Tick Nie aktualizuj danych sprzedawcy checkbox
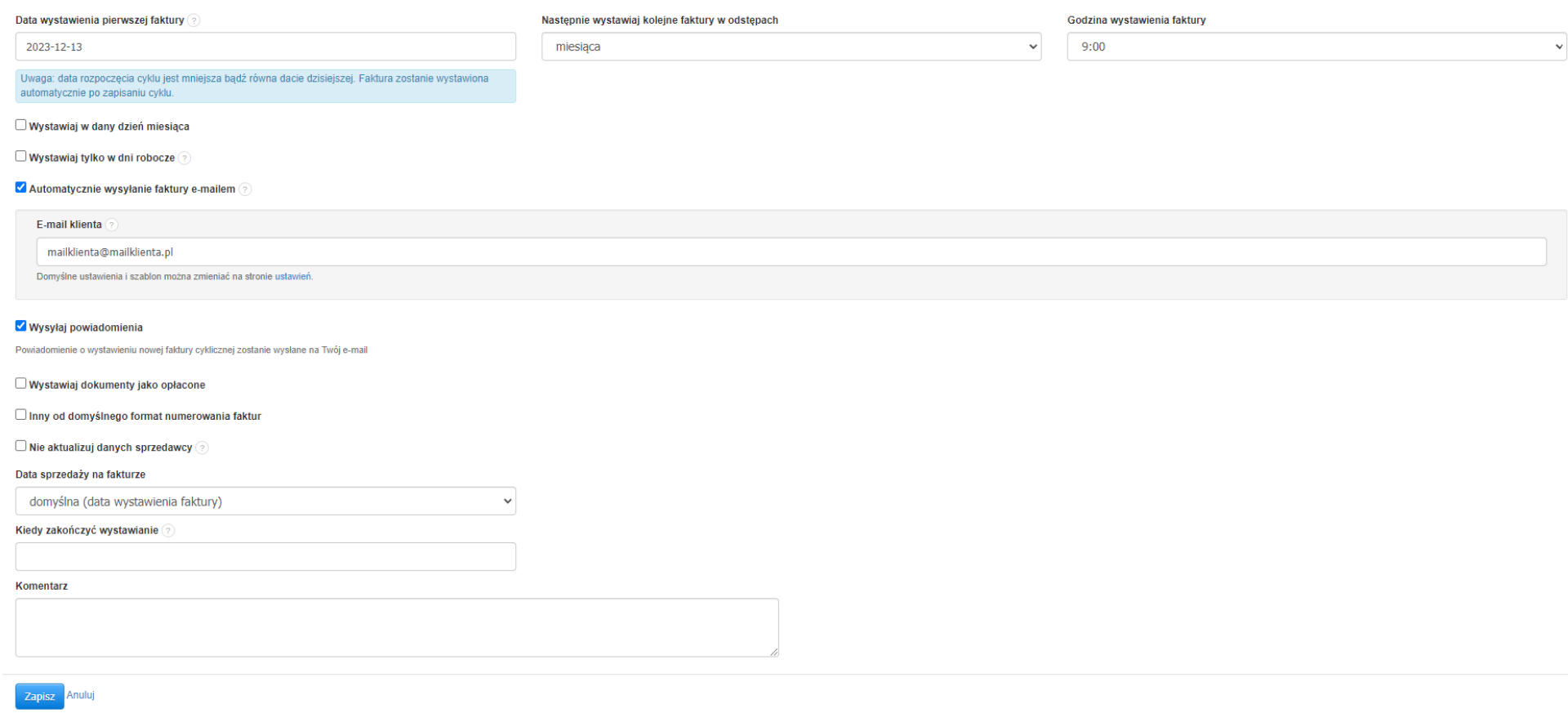This screenshot has width=1568, height=713. [x=21, y=446]
